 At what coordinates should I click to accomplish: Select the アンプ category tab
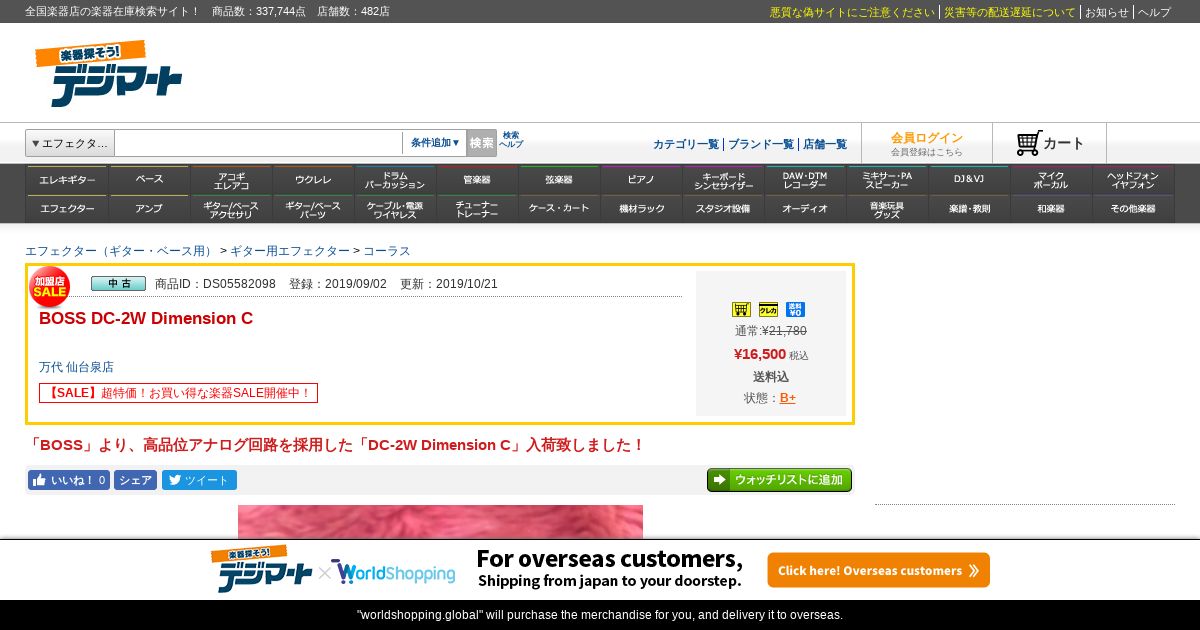click(x=149, y=209)
